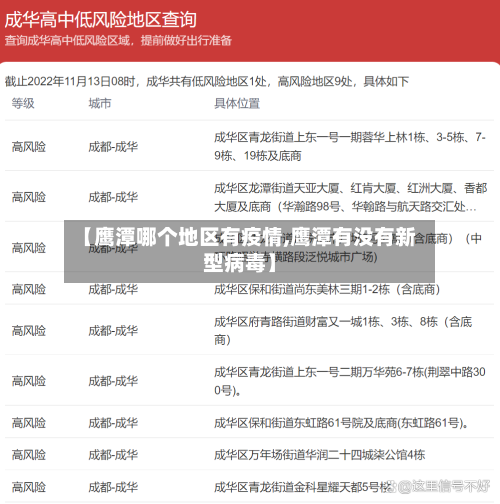Click the 成华区府青路街道财富又一城 location text
The height and width of the screenshot is (504, 500).
(x=343, y=331)
